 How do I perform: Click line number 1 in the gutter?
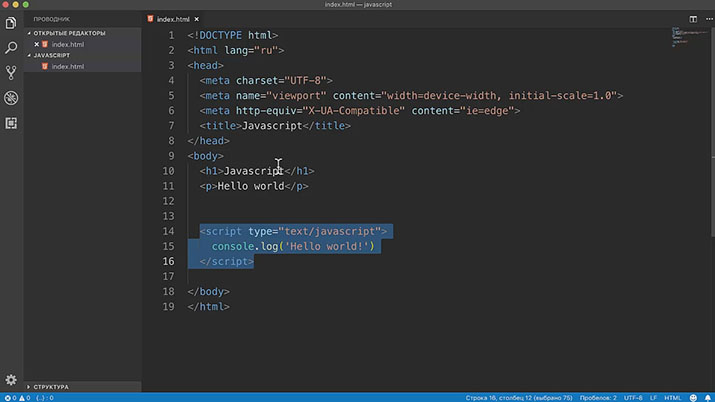(x=171, y=36)
